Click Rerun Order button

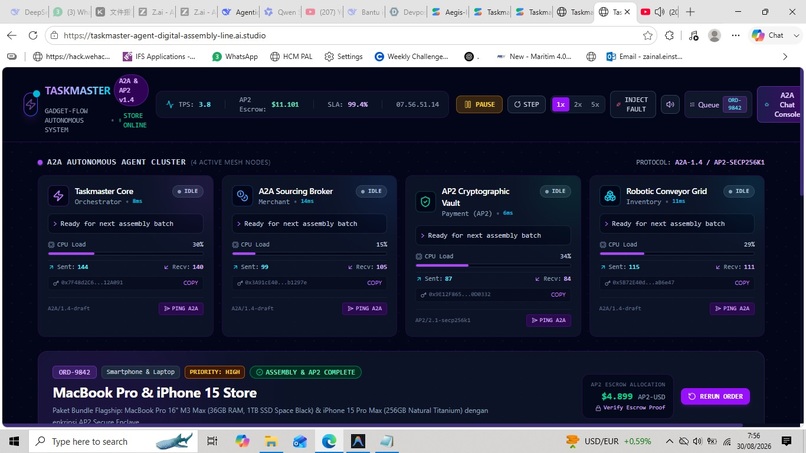715,396
